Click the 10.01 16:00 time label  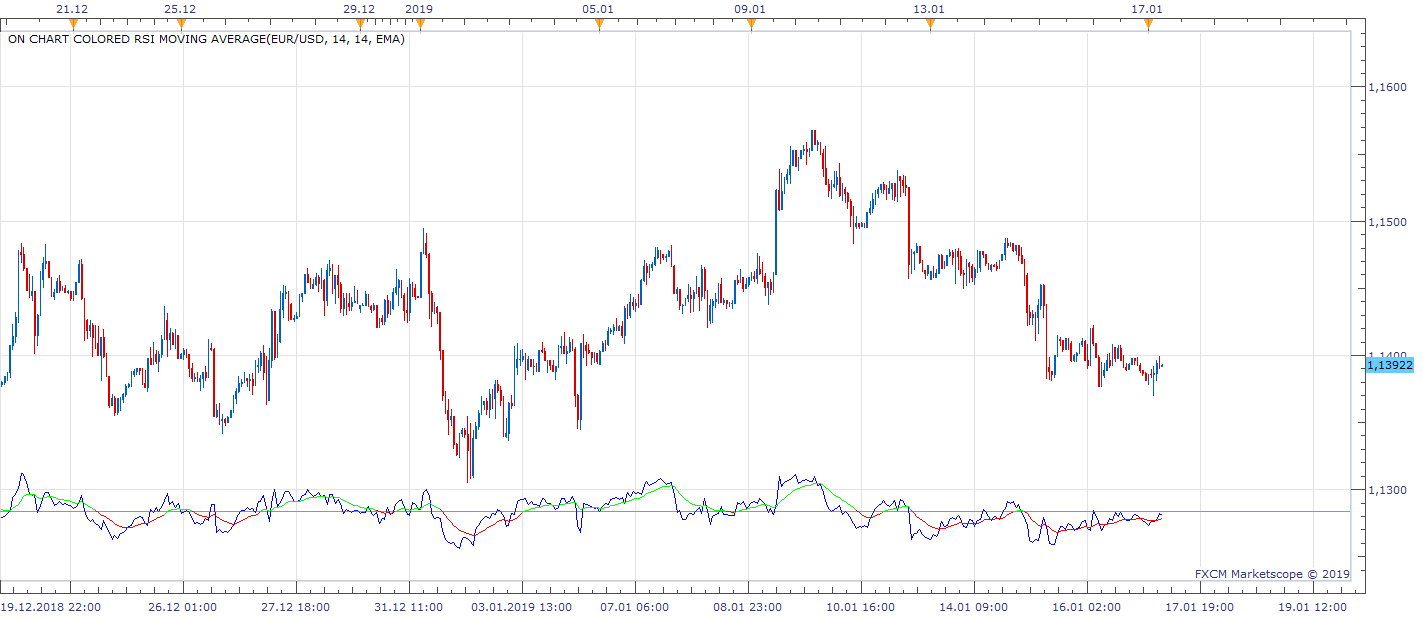coord(860,607)
